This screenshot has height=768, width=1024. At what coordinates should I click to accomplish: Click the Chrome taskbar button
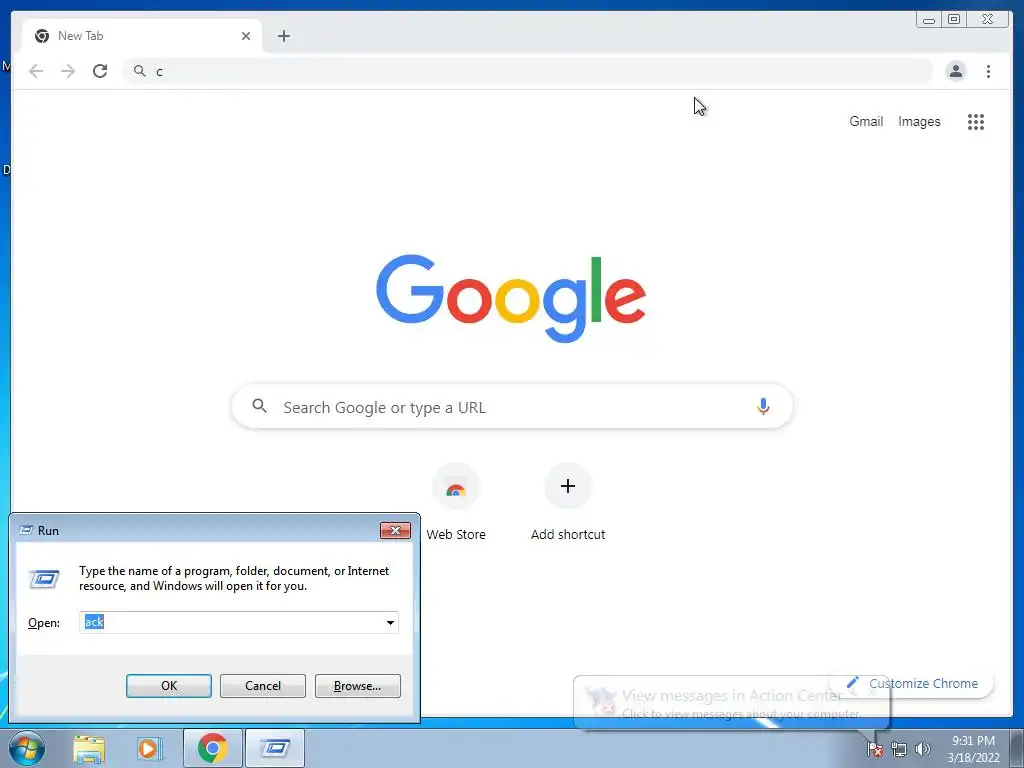[213, 748]
